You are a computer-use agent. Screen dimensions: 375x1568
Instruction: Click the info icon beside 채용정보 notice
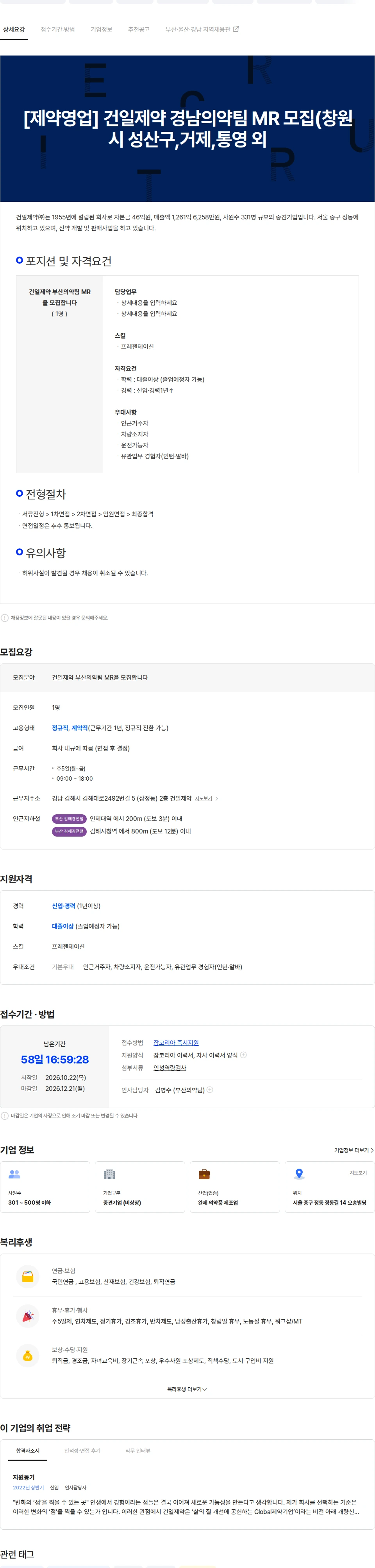(x=5, y=617)
